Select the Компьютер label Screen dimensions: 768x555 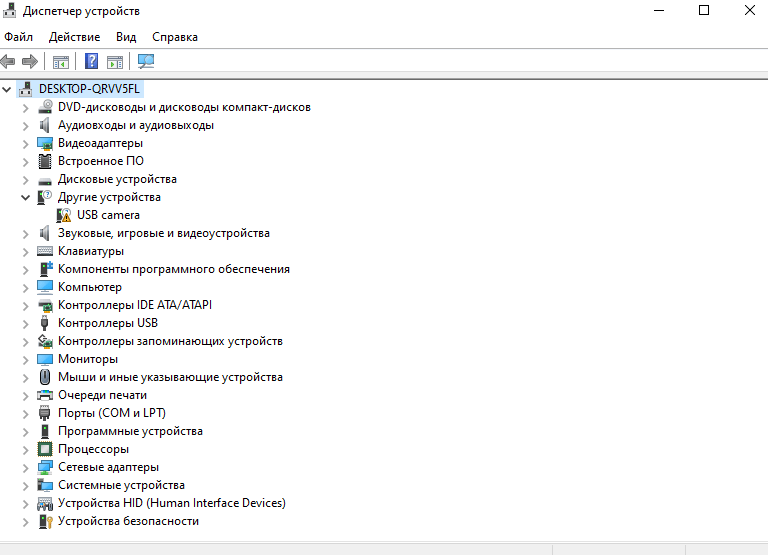point(90,287)
